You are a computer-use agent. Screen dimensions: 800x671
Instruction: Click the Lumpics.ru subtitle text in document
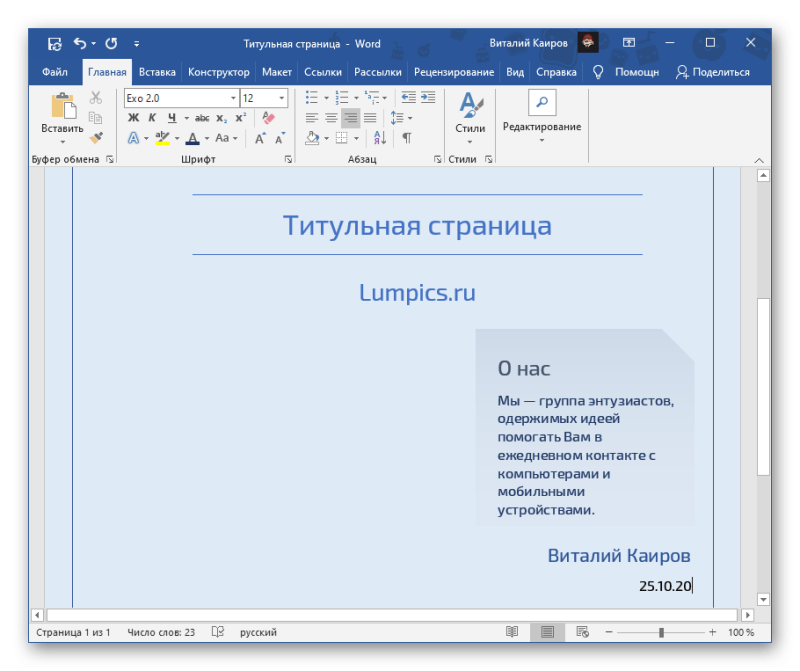pos(417,292)
